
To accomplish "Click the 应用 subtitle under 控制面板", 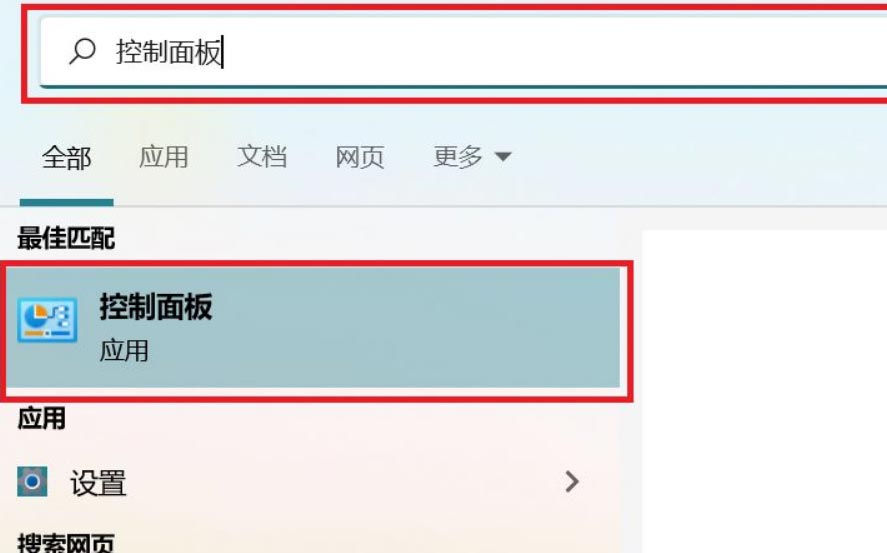I will coord(124,351).
